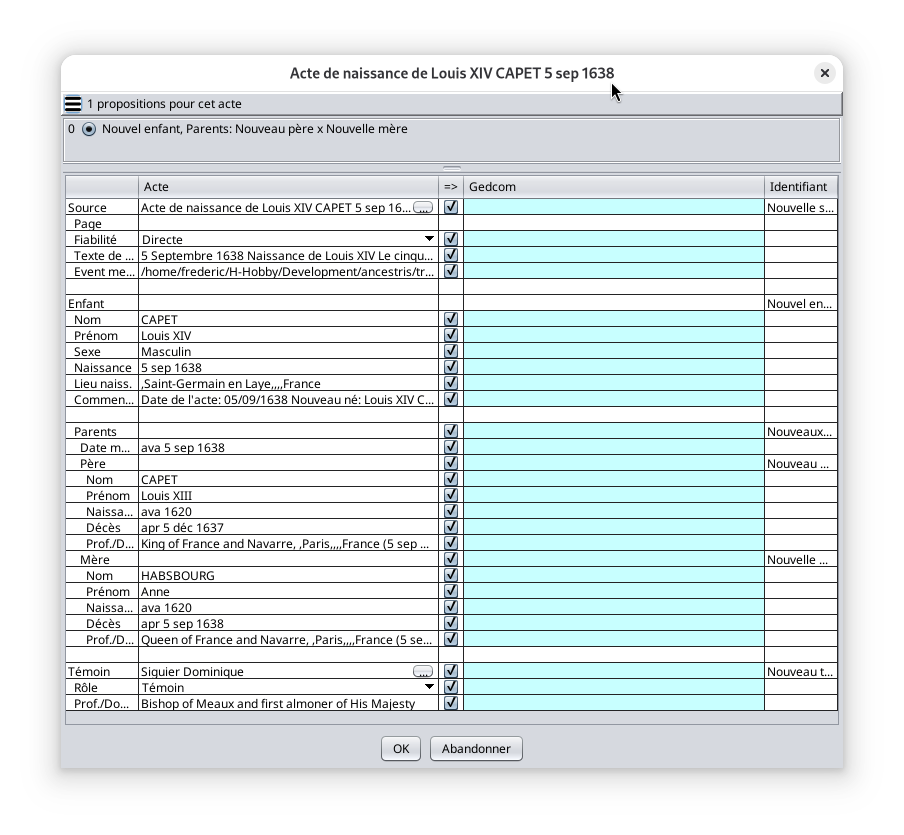Click the 'HABSBOURG' name cell
The image size is (904, 835).
coord(288,576)
